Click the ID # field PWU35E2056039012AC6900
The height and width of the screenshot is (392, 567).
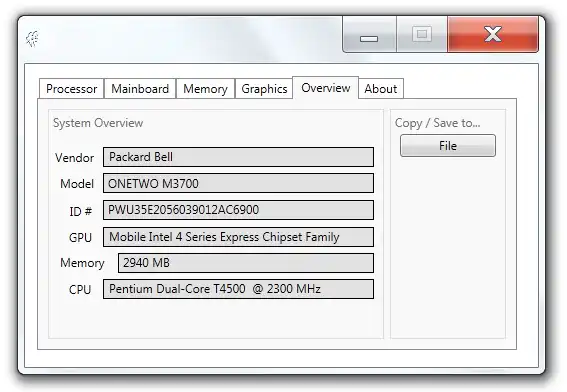click(x=238, y=210)
